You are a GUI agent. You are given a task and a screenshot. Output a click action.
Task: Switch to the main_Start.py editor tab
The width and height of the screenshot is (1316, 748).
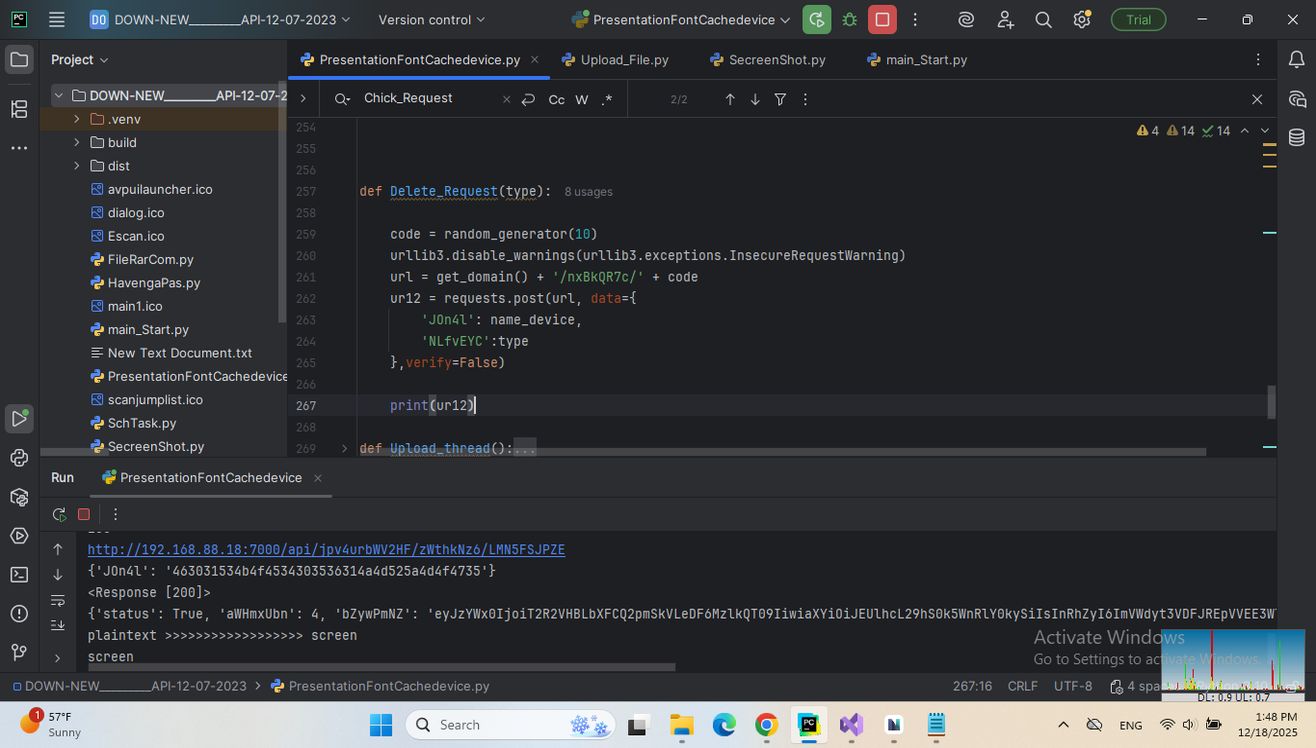pos(926,60)
